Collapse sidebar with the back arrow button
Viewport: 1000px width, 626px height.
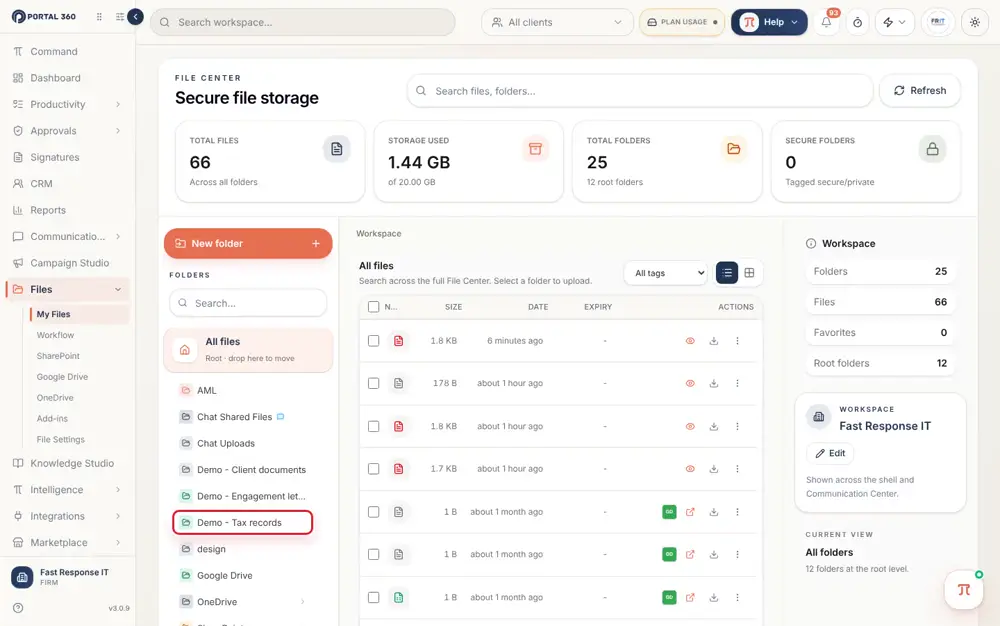pos(135,17)
